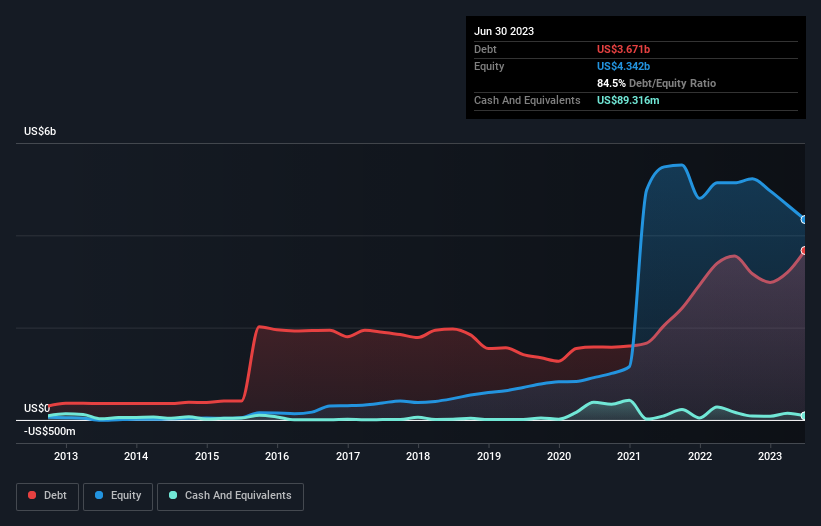Click the Debt label in tooltip

[x=485, y=49]
